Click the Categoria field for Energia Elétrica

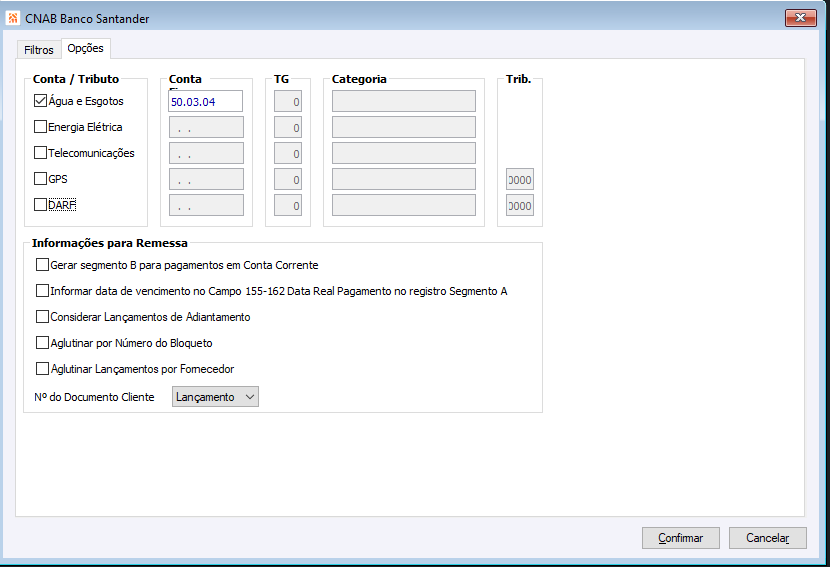[404, 127]
